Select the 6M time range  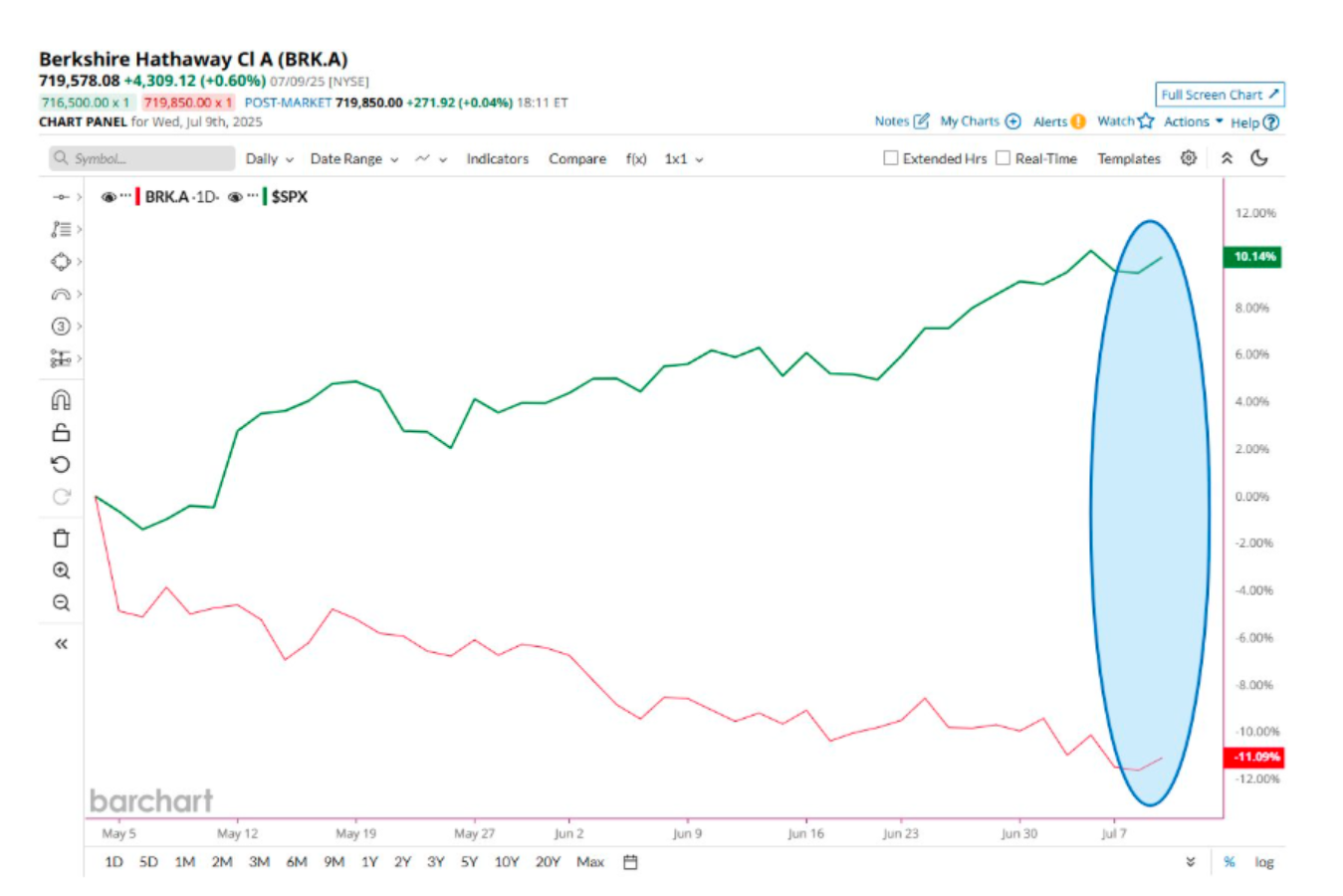point(297,862)
